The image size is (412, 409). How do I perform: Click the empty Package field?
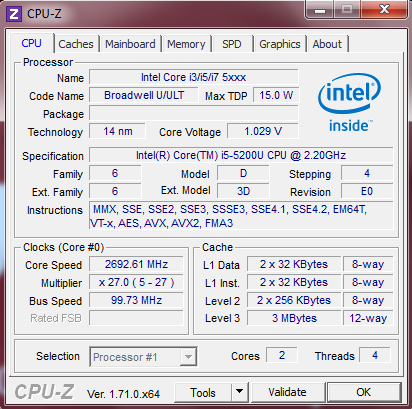(x=194, y=113)
